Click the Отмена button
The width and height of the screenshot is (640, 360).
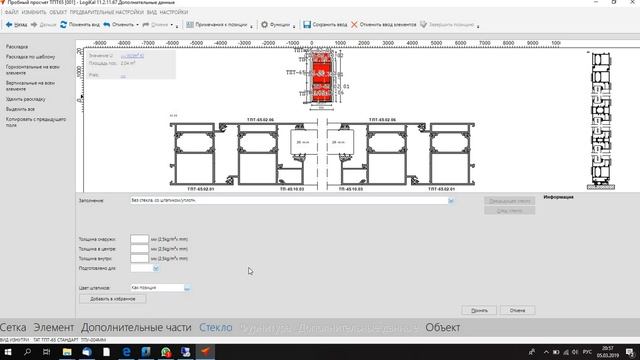click(x=517, y=310)
